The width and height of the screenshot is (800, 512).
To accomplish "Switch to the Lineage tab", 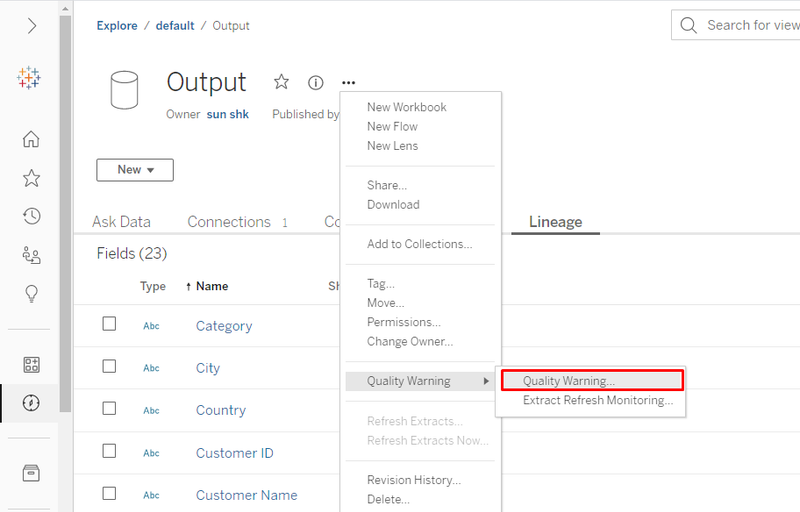I will pyautogui.click(x=555, y=222).
